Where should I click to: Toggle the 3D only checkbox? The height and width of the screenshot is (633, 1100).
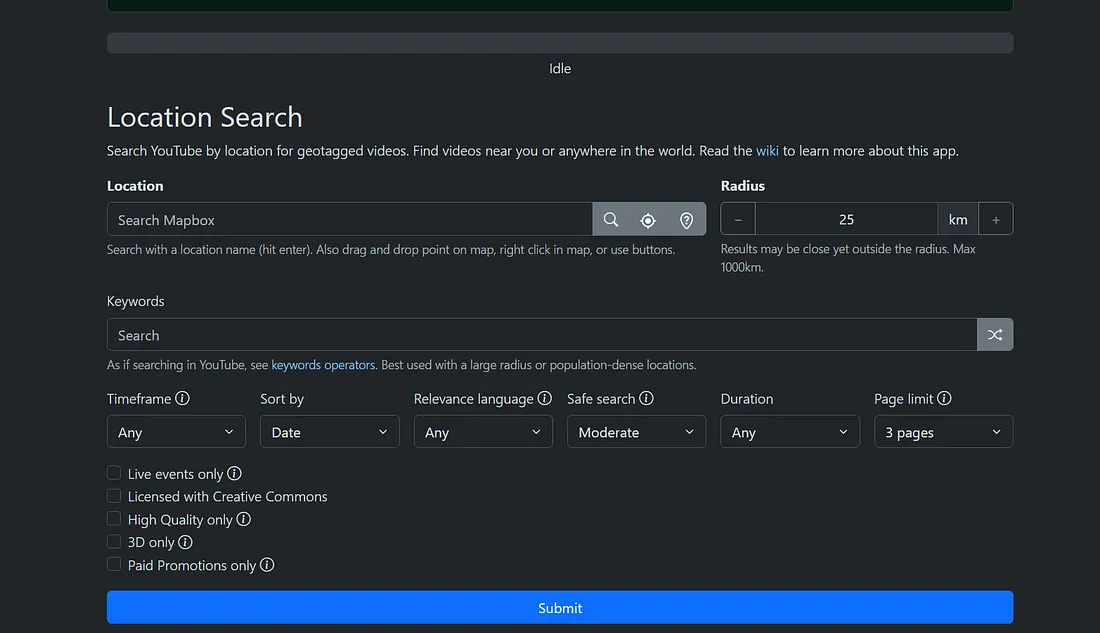point(115,542)
